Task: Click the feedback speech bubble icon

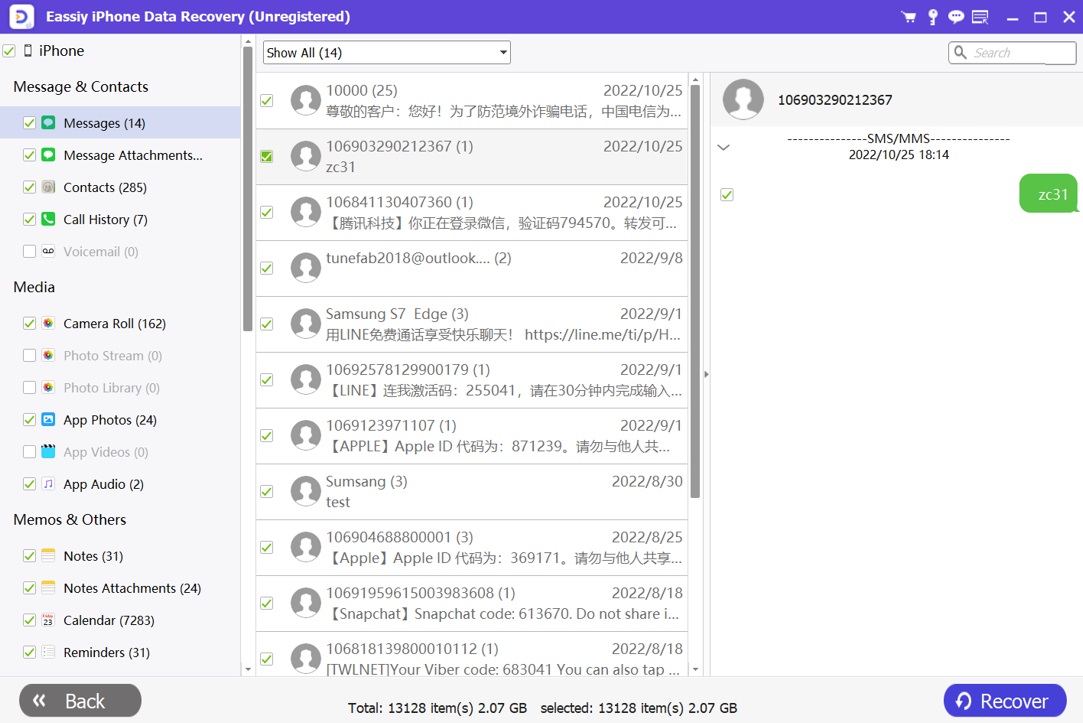Action: coord(956,17)
